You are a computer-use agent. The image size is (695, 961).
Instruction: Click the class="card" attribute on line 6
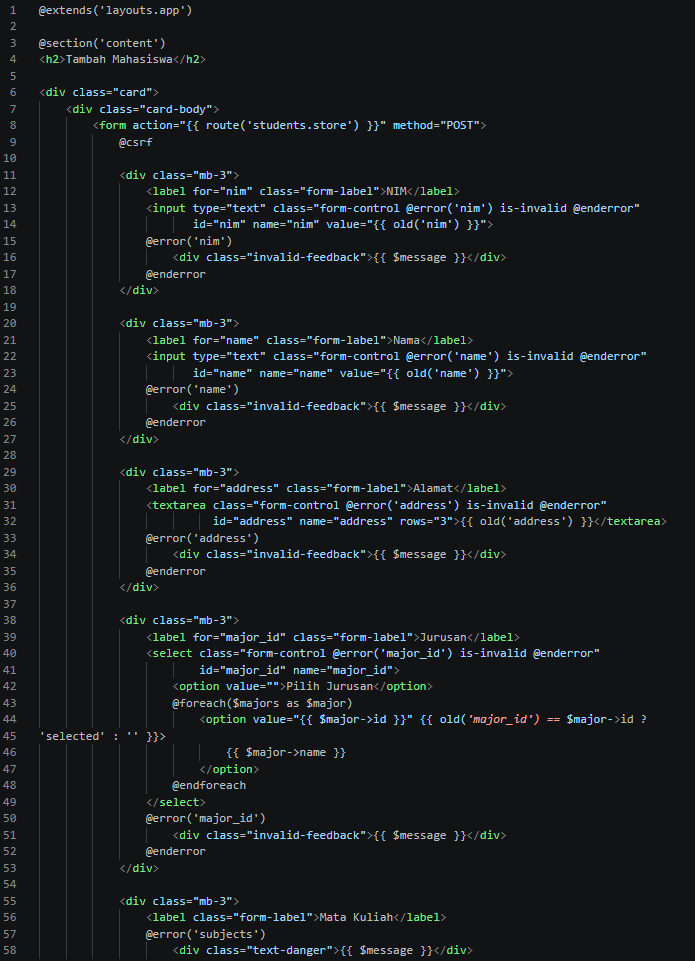(x=112, y=93)
